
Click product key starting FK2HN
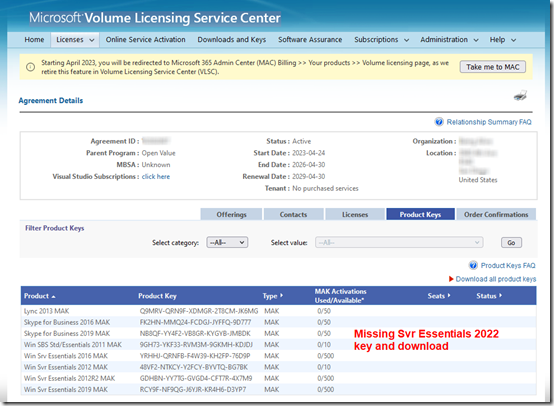[195, 322]
